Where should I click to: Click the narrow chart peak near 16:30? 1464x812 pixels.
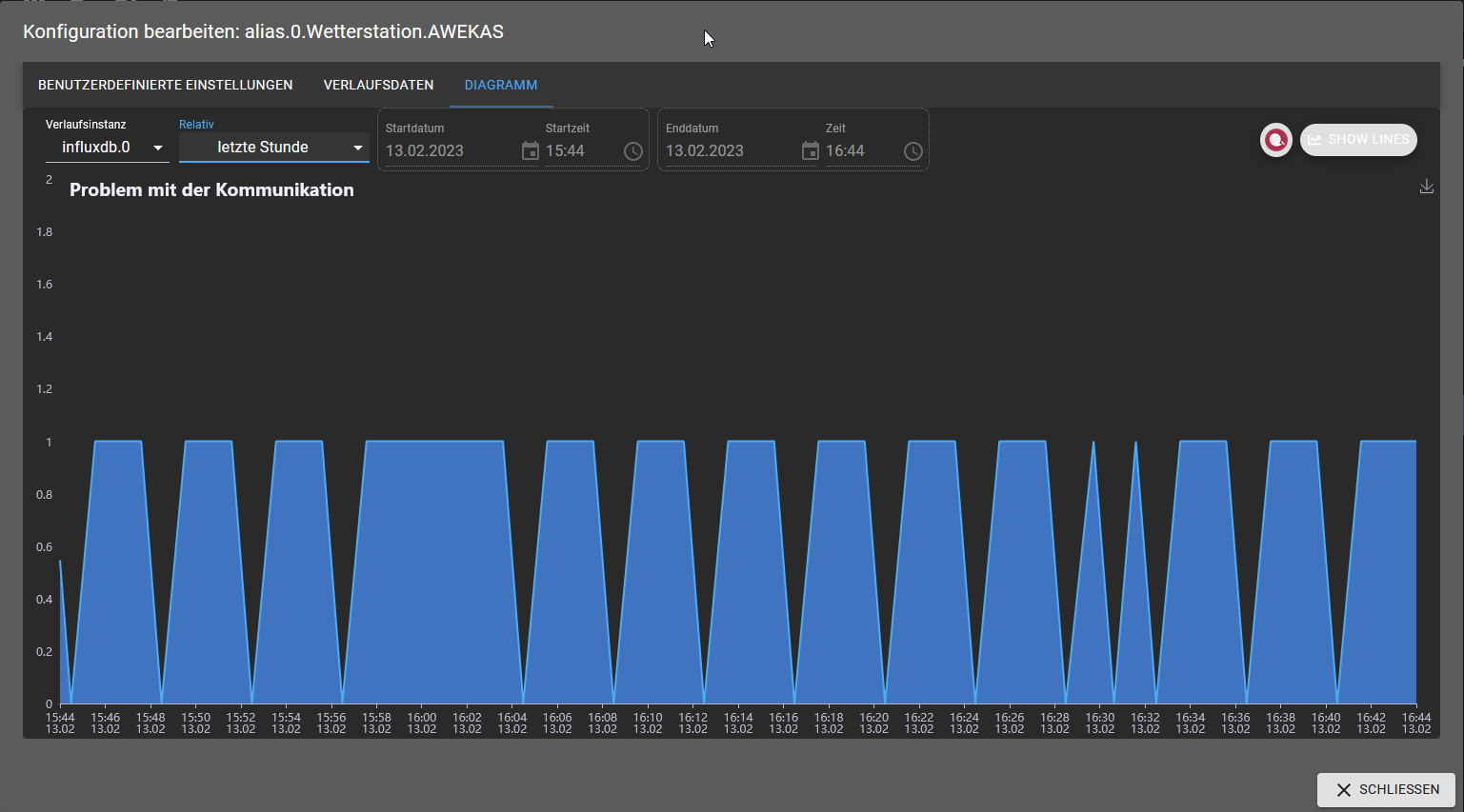point(1093,571)
